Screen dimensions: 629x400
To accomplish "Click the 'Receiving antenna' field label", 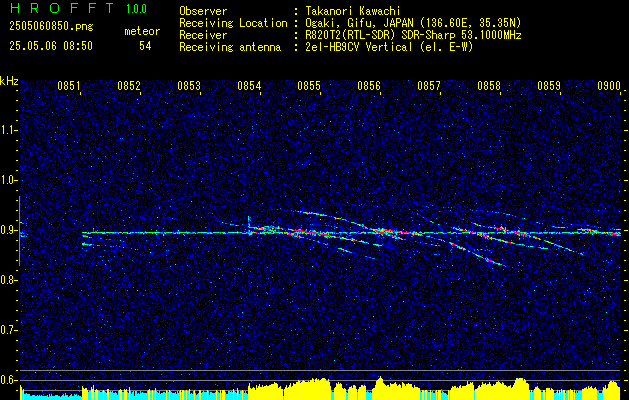I will pyautogui.click(x=230, y=47).
